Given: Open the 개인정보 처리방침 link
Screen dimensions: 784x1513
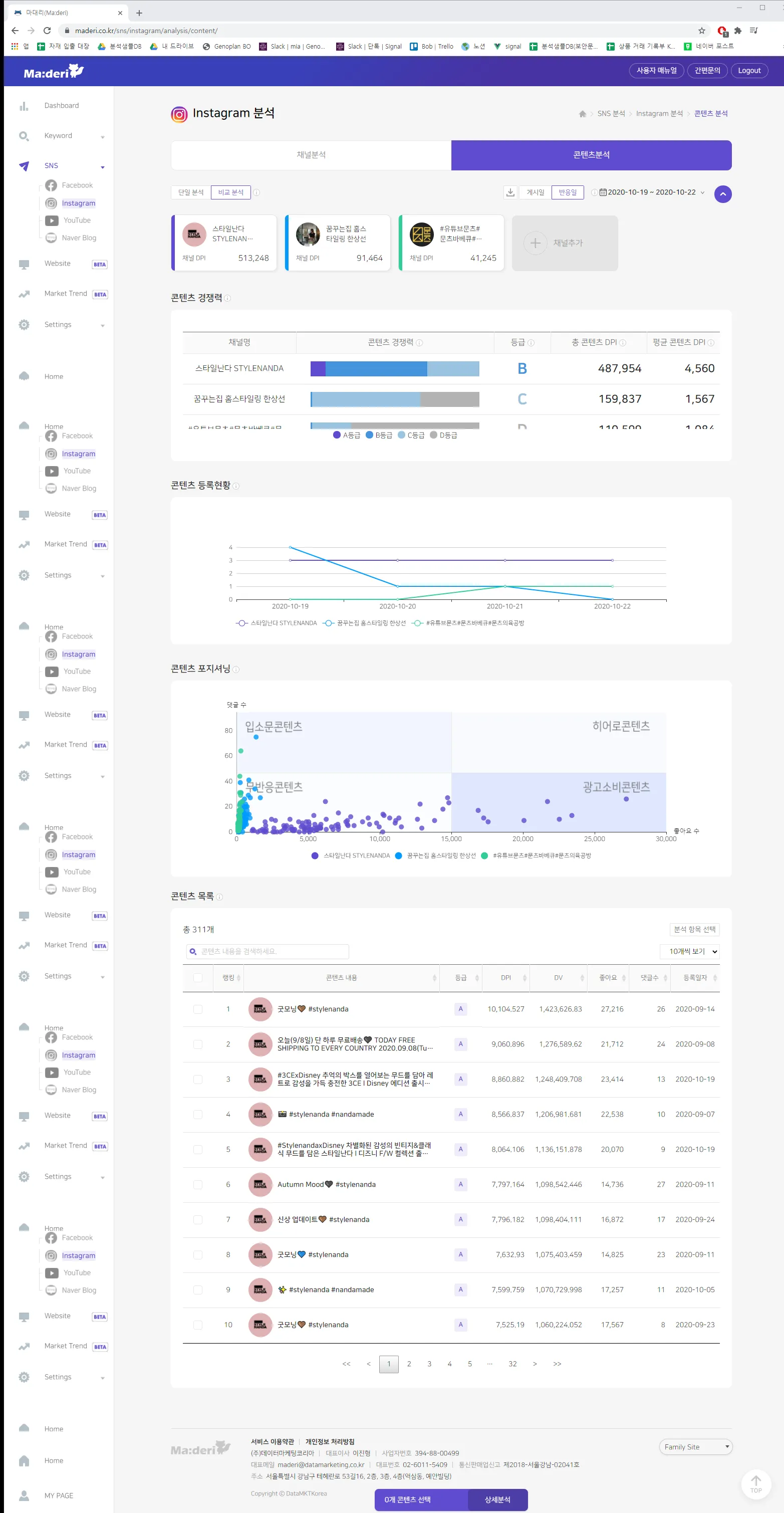Looking at the screenshot, I should click(330, 1442).
